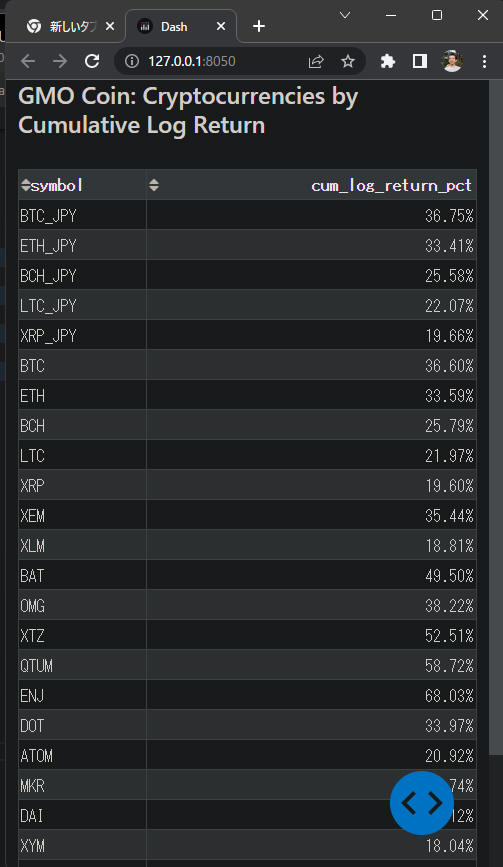Bookmark this page with the star icon
The height and width of the screenshot is (867, 503).
point(347,61)
